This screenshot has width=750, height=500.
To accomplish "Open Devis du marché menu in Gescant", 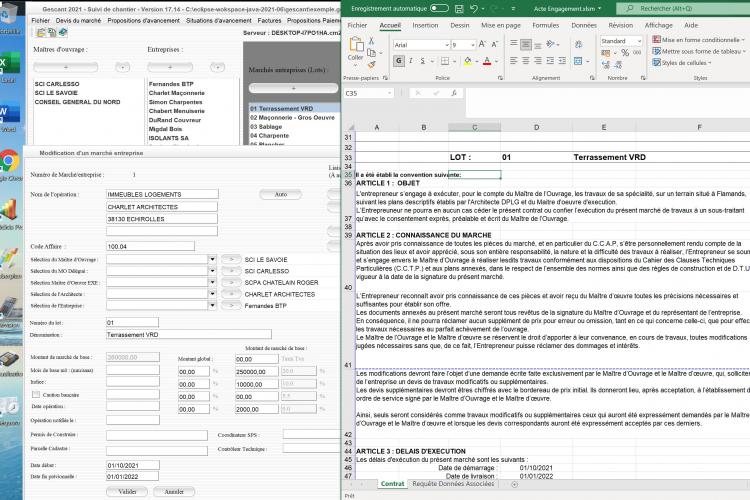I will coord(78,21).
